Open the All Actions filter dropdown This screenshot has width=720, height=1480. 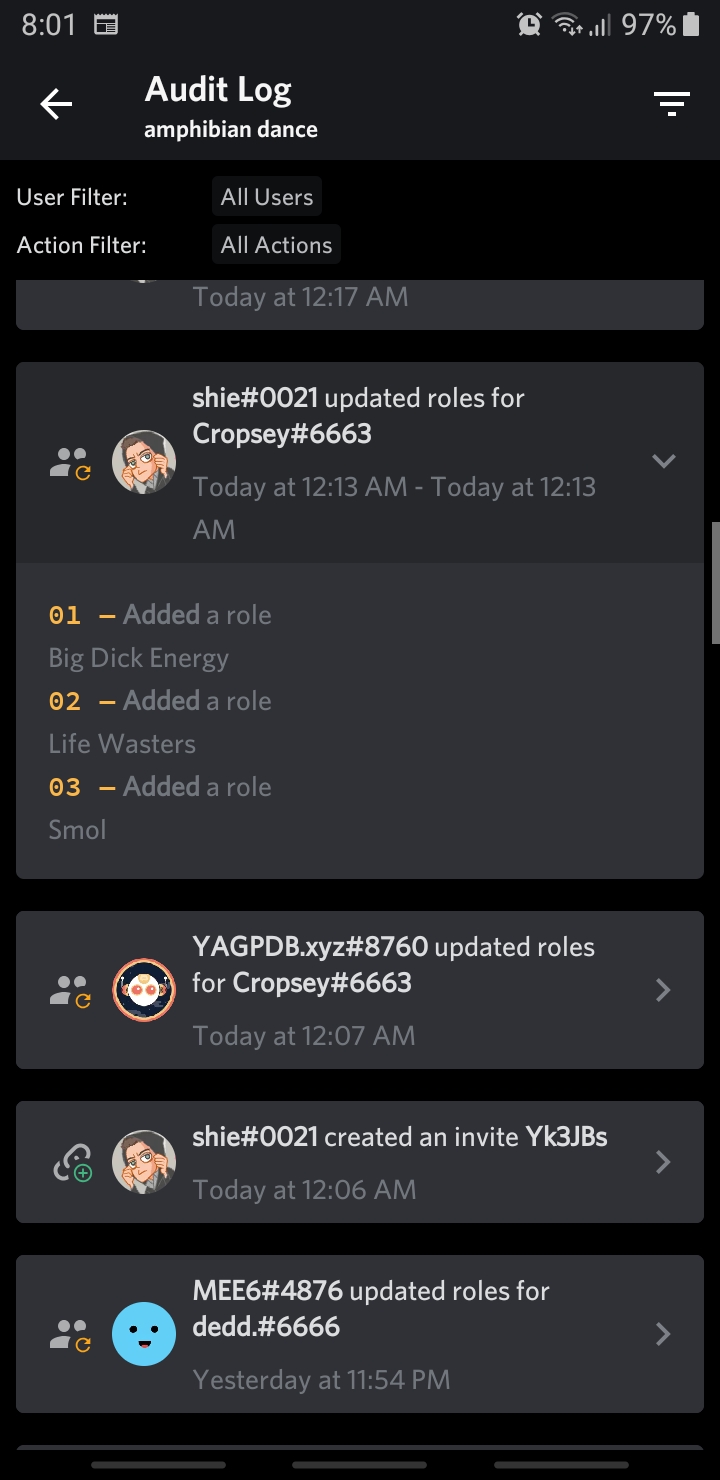click(x=276, y=245)
